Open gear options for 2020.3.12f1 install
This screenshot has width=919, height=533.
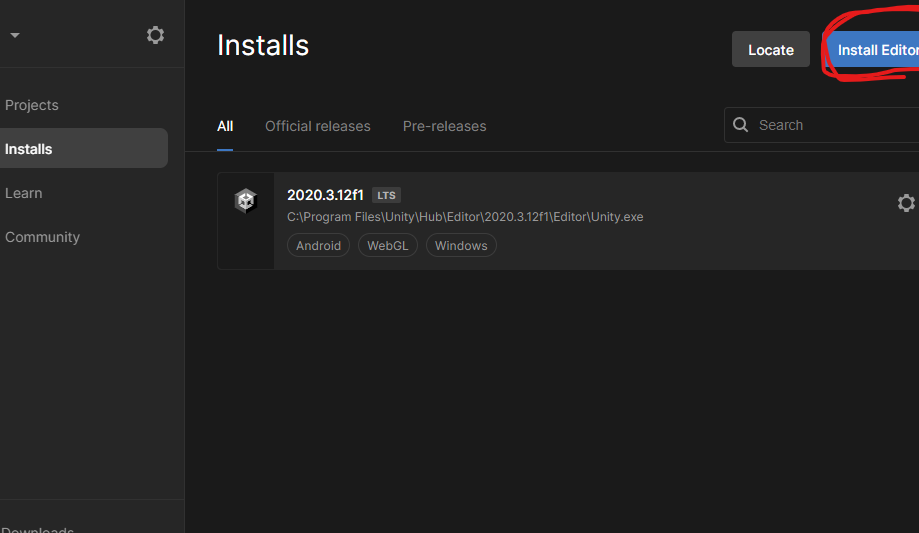click(x=906, y=203)
